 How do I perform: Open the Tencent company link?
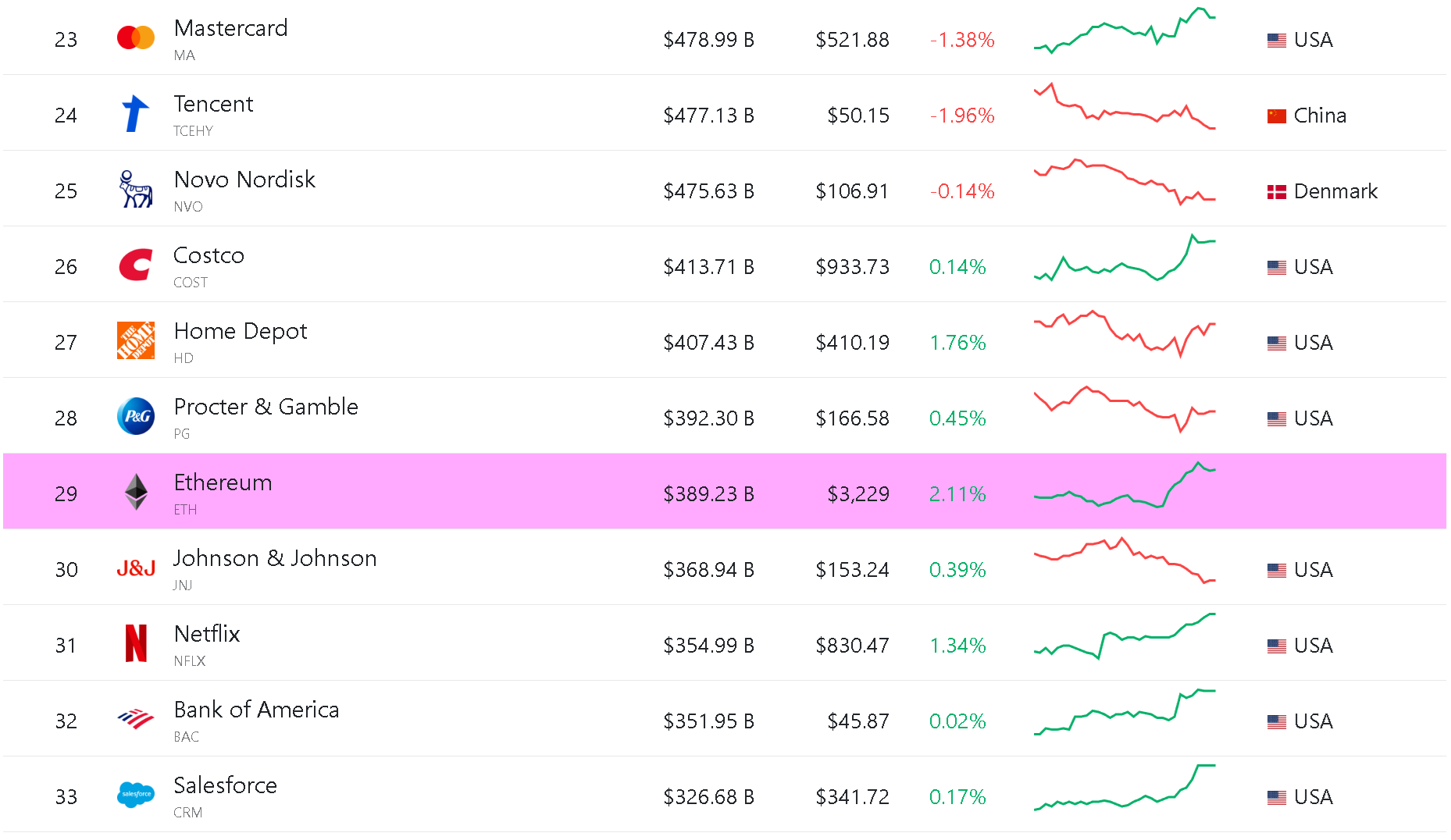213,104
